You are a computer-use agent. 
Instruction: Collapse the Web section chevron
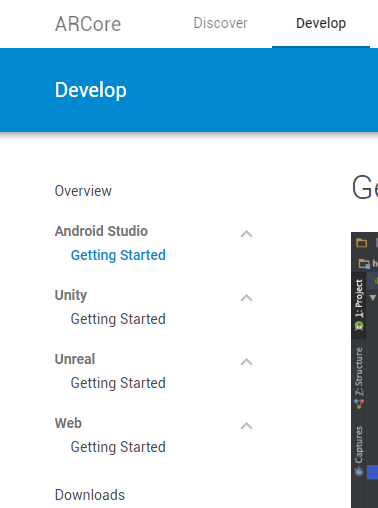tap(246, 426)
